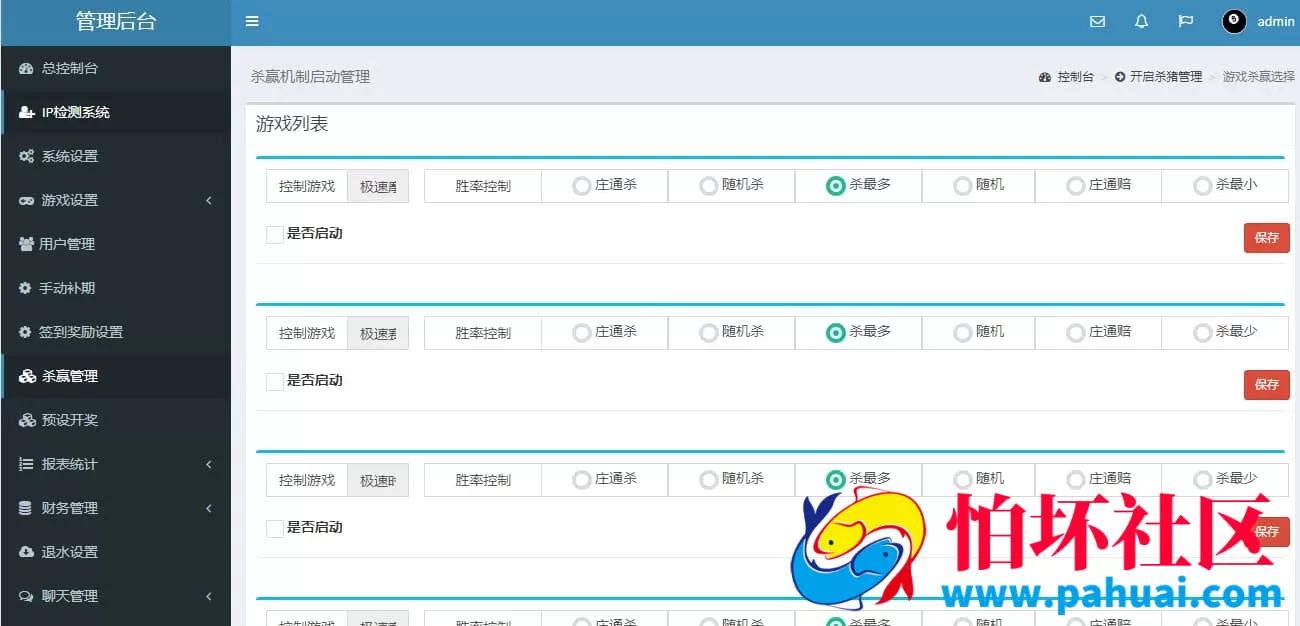Click the hamburger menu icon to collapse sidebar
Screen dimensions: 1300x626
[x=252, y=21]
